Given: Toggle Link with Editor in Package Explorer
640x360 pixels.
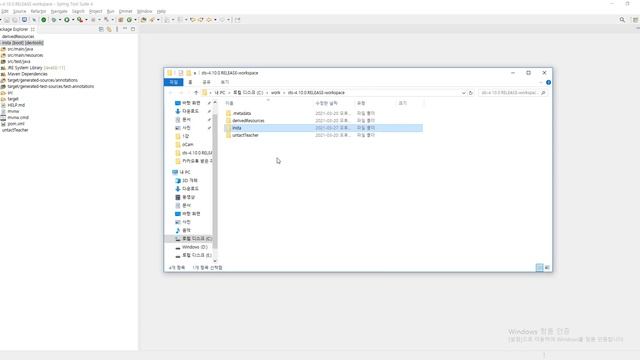Looking at the screenshot, I should tap(109, 29).
